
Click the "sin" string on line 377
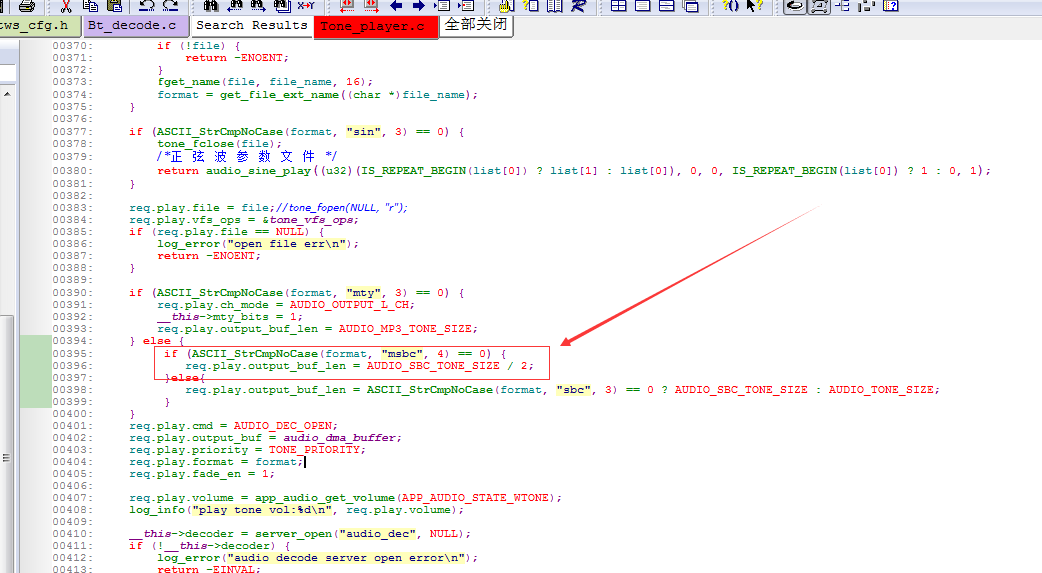(364, 132)
